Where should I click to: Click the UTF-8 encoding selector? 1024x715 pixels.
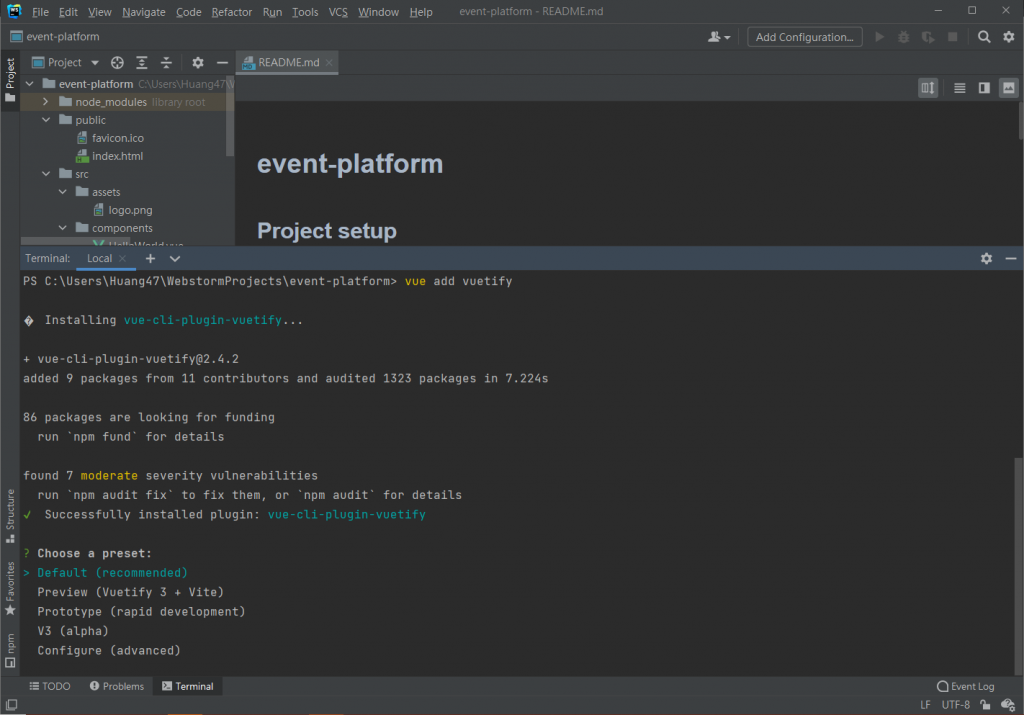(955, 705)
